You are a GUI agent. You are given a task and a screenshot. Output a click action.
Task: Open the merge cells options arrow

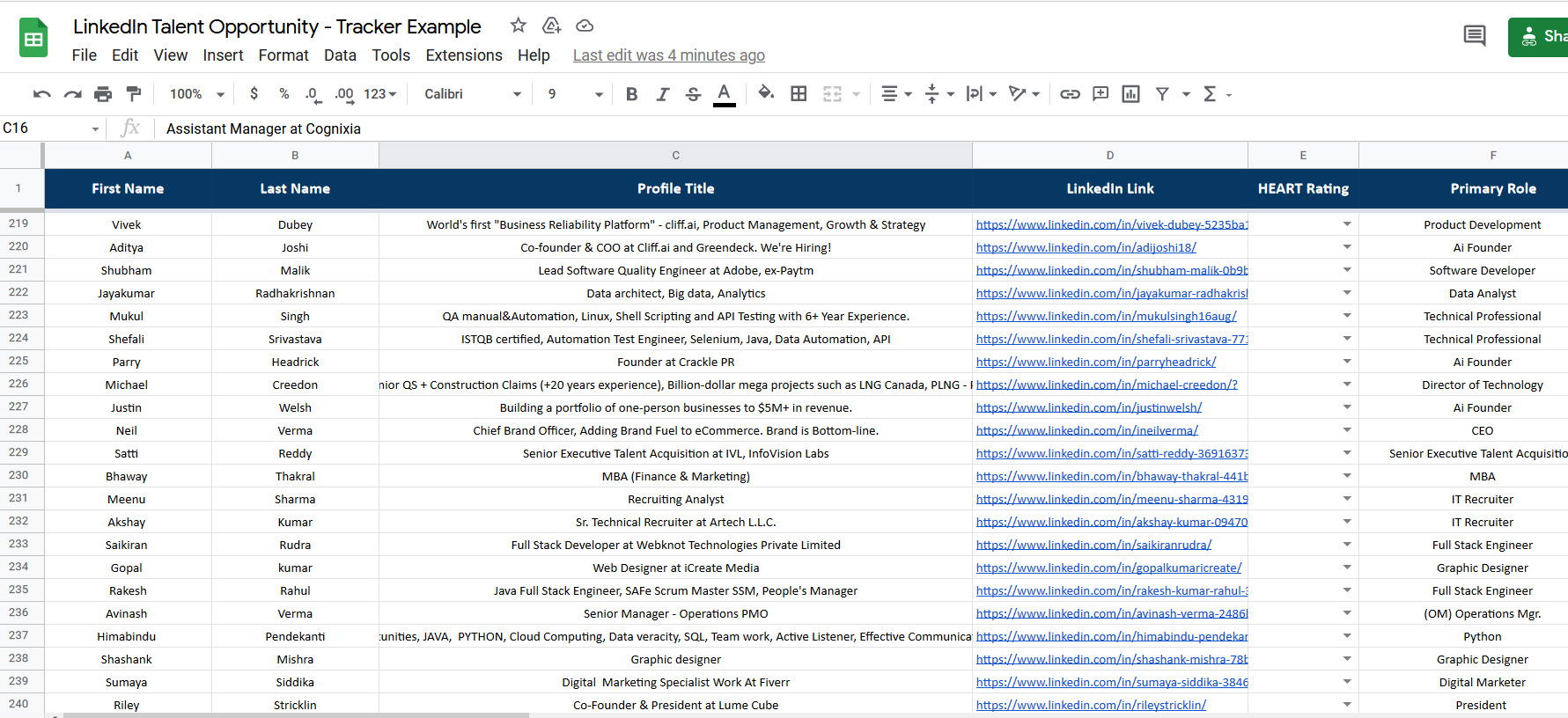(x=856, y=94)
